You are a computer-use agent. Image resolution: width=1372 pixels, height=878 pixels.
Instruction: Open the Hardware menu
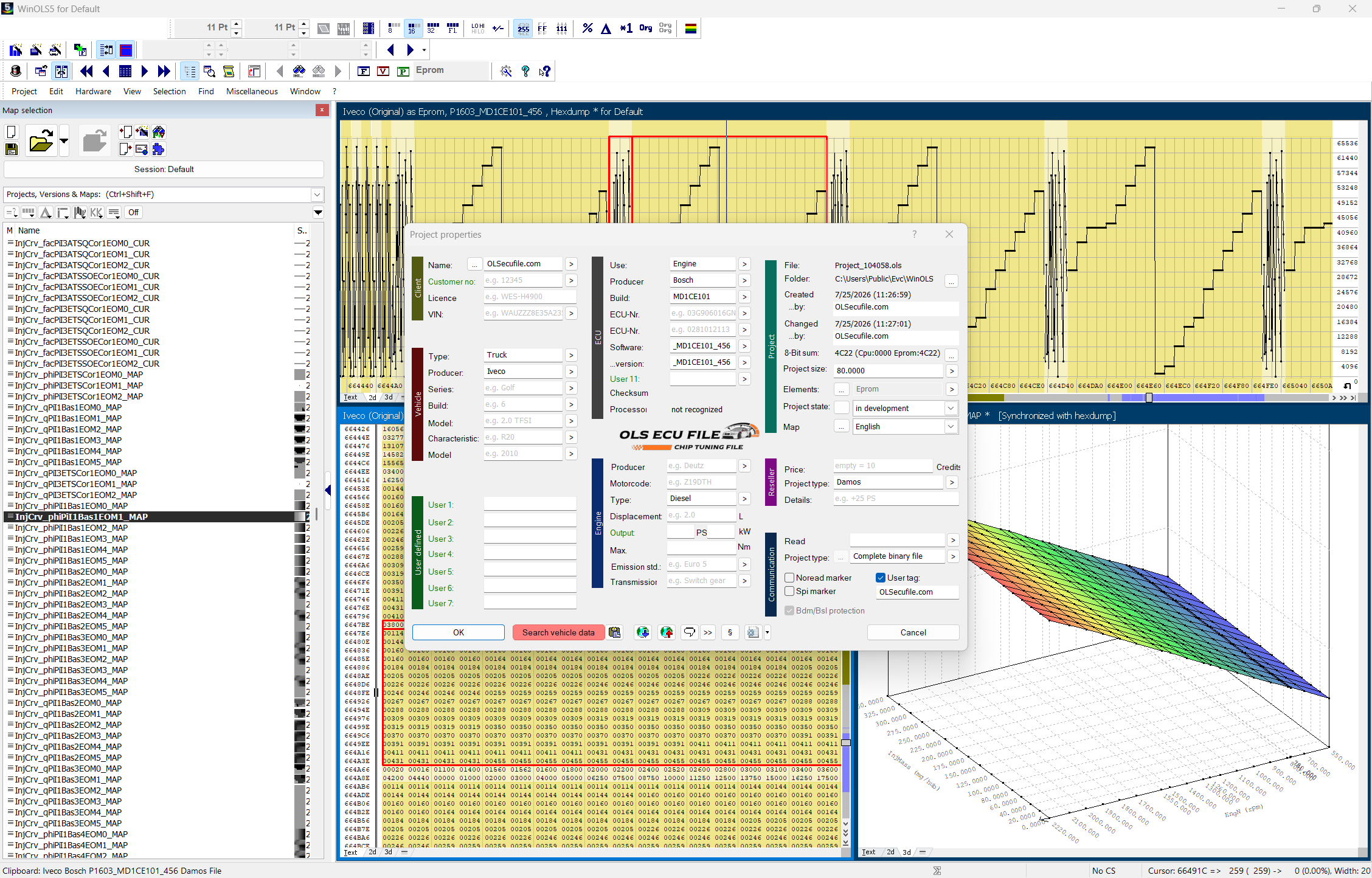[x=93, y=91]
